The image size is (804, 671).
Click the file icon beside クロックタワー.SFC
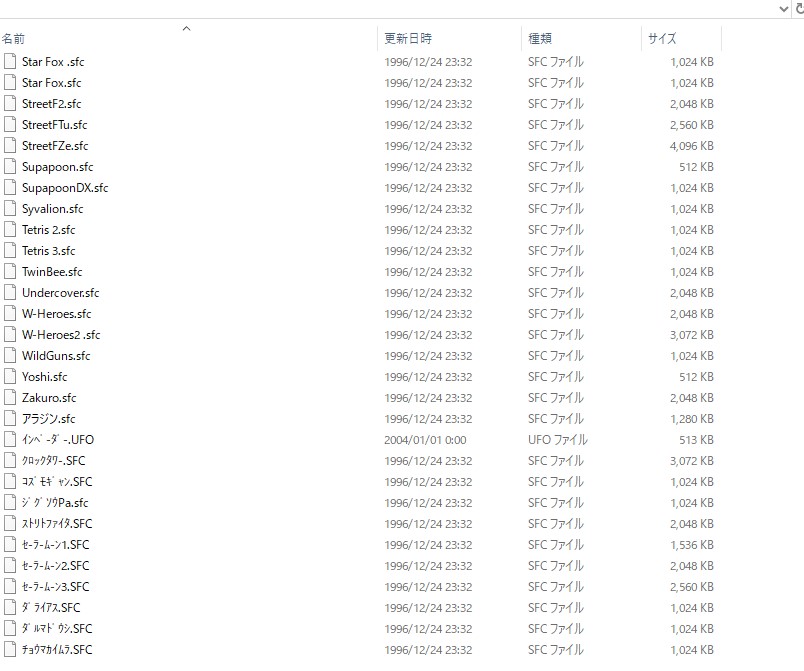pos(10,461)
